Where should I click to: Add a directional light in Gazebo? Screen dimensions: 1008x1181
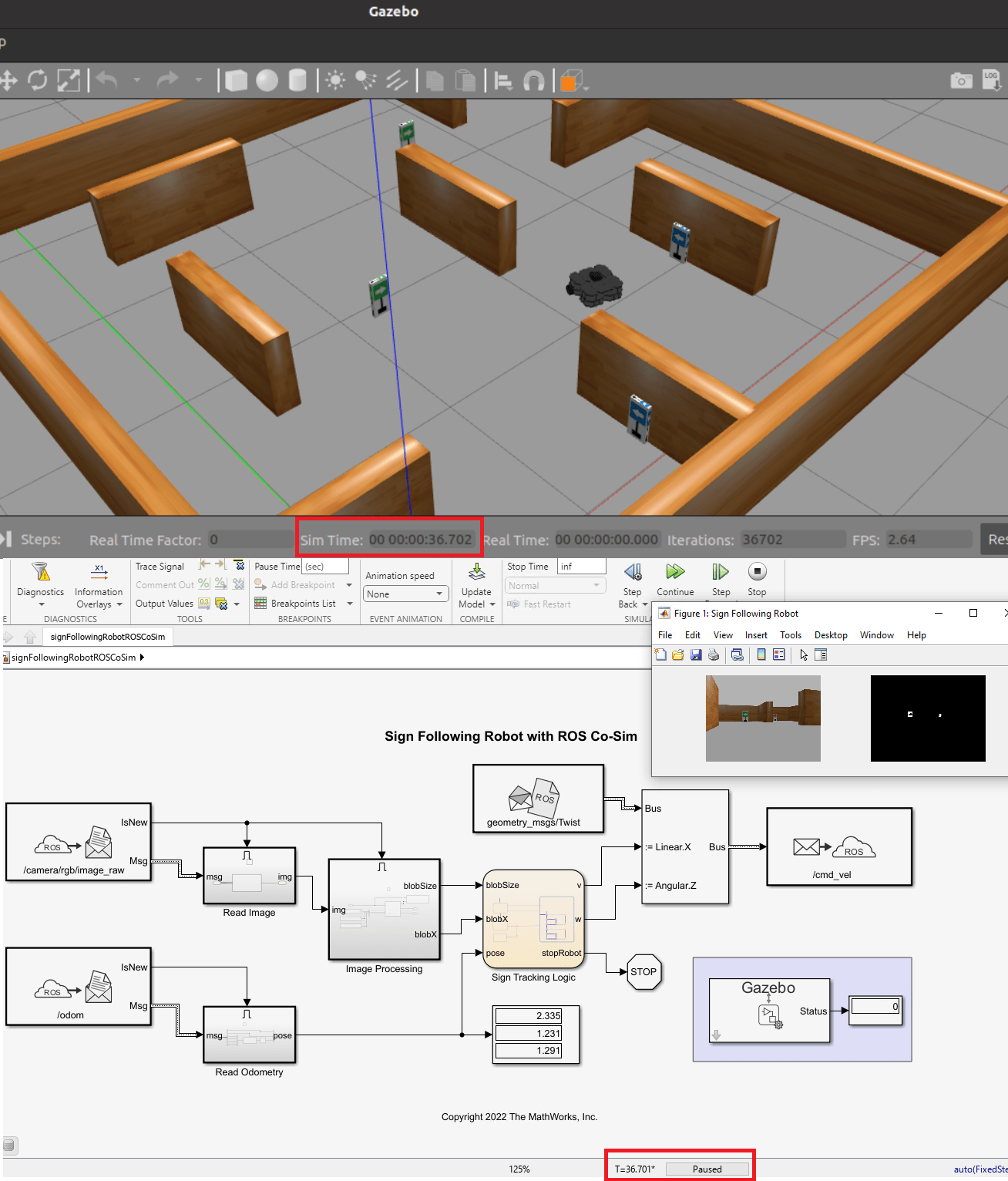click(396, 80)
